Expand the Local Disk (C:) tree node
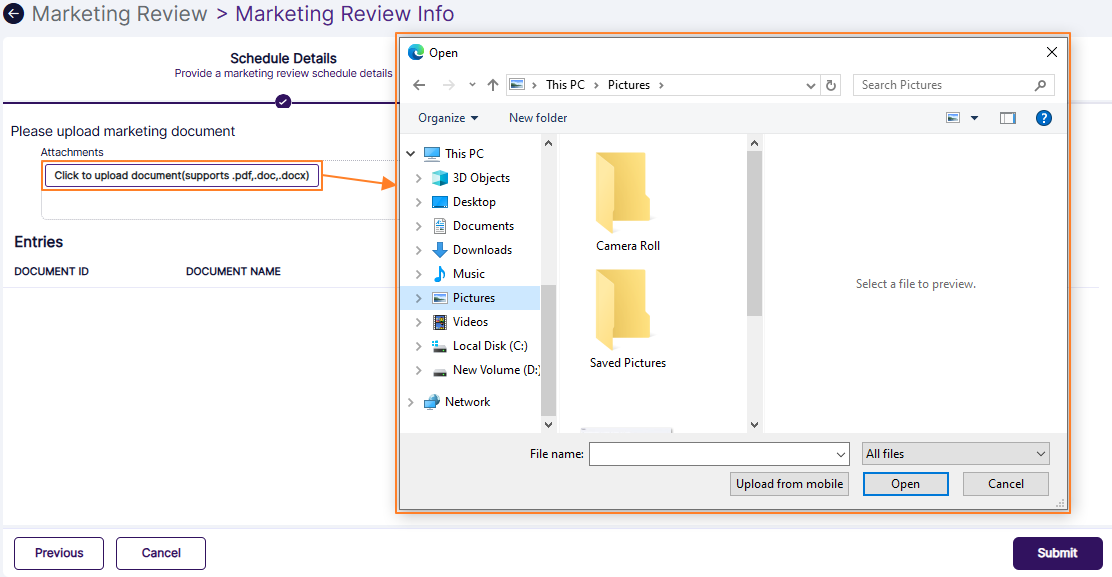The width and height of the screenshot is (1112, 577). pos(421,345)
